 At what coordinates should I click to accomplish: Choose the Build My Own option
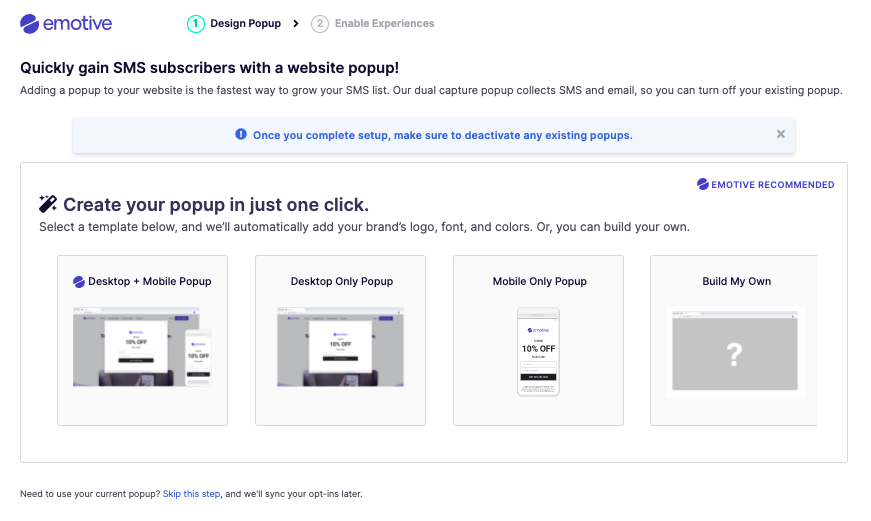(x=734, y=340)
